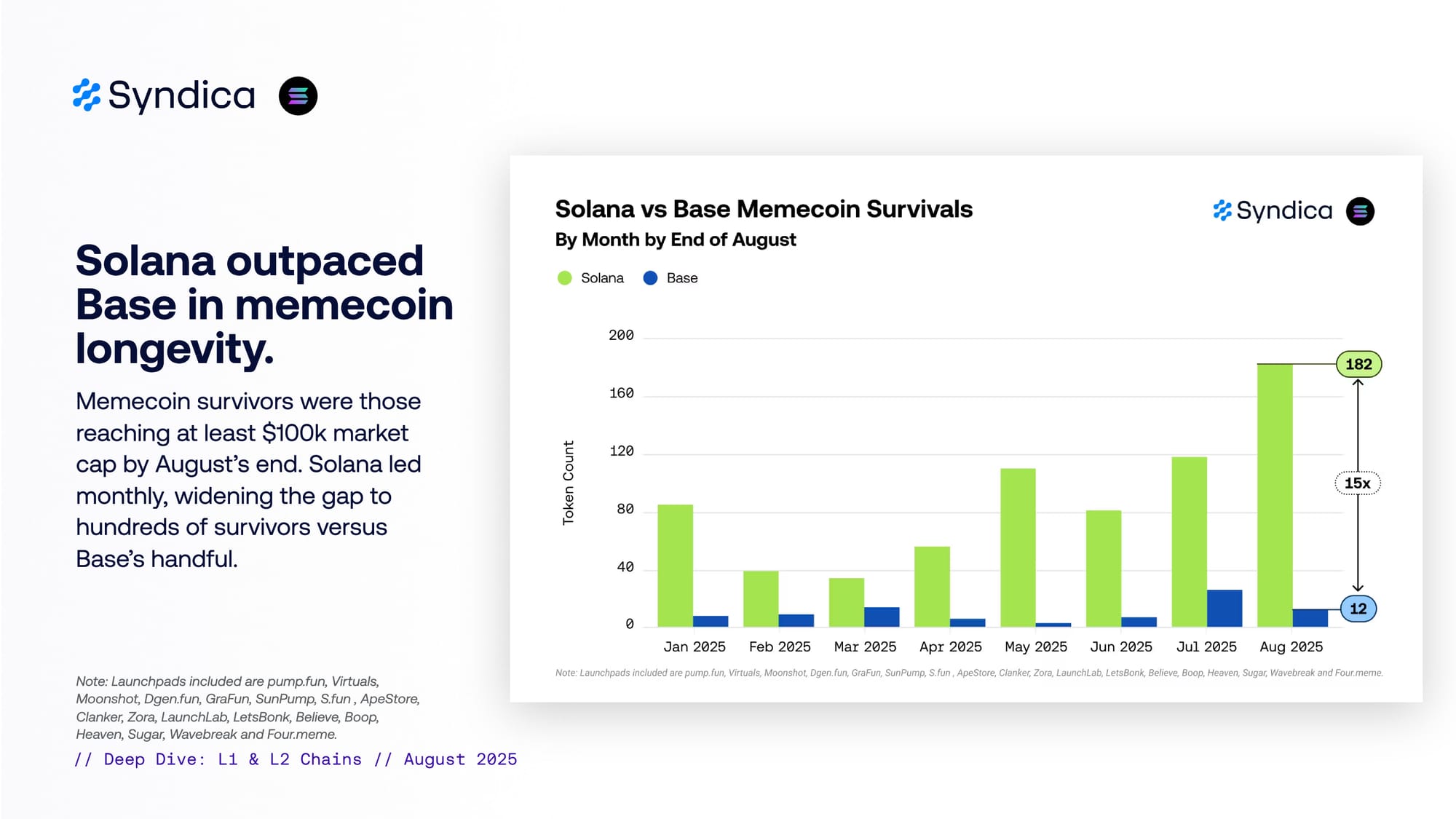This screenshot has height=819, width=1456.
Task: Click the Solana bar for Jan 2025
Action: click(x=675, y=566)
